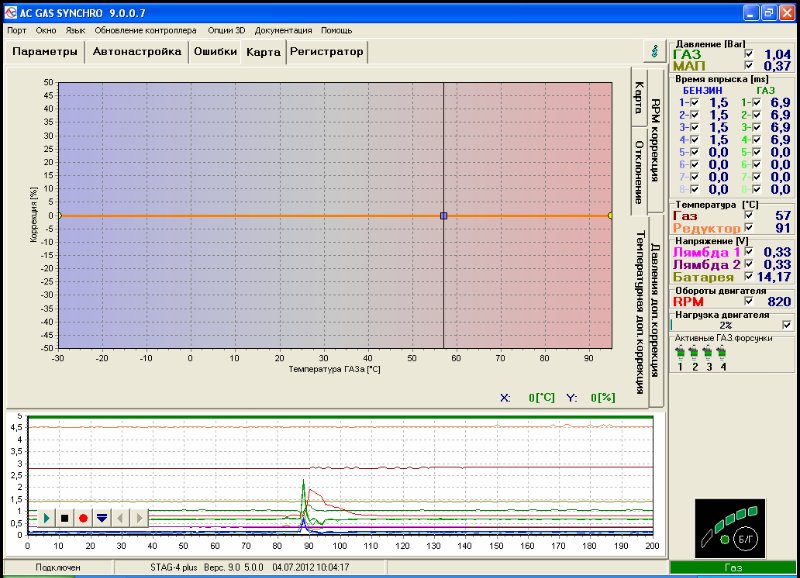Click active gas injector 3 icon
This screenshot has width=800, height=578.
pos(708,353)
